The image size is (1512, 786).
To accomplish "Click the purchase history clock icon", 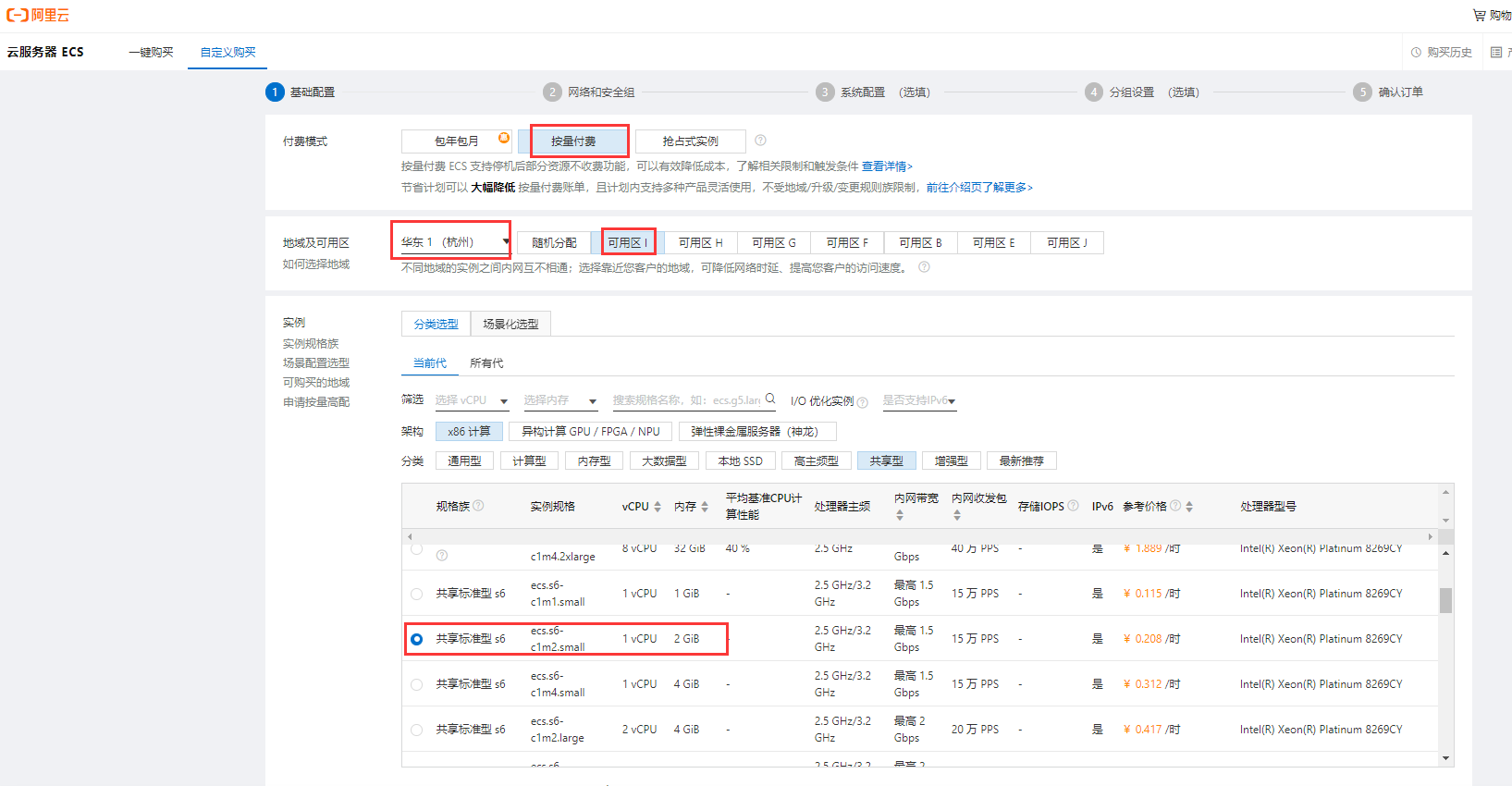I will (x=1416, y=53).
